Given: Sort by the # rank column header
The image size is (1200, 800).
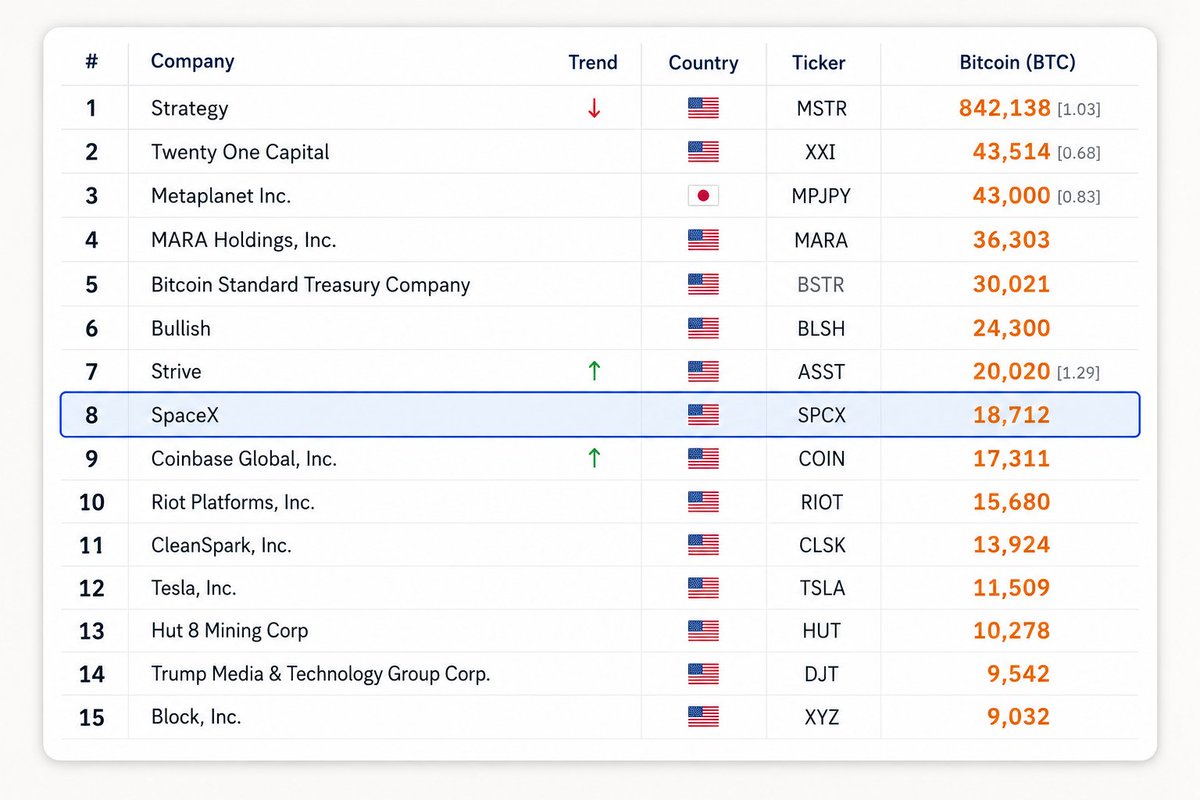Looking at the screenshot, I should click(92, 62).
